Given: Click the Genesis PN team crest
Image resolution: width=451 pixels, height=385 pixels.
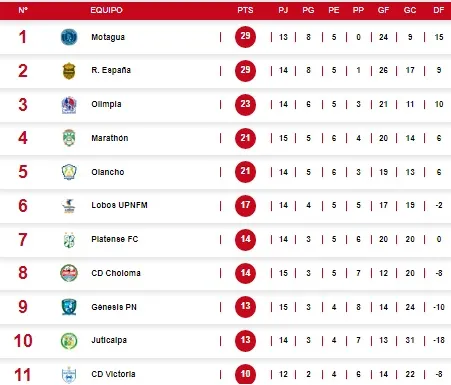Looking at the screenshot, I should (69, 307).
